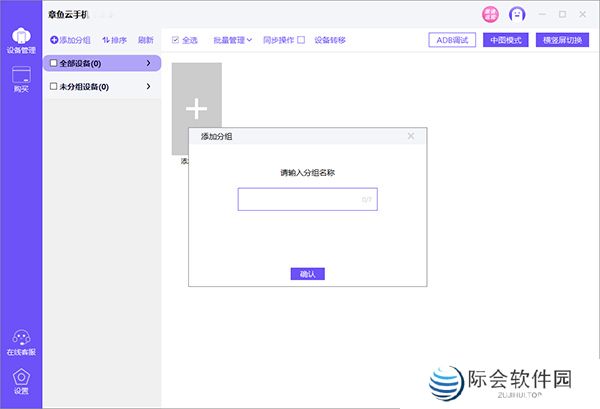Open 设置 settings in the sidebar
Viewport: 600px width, 409px height.
pyautogui.click(x=21, y=381)
